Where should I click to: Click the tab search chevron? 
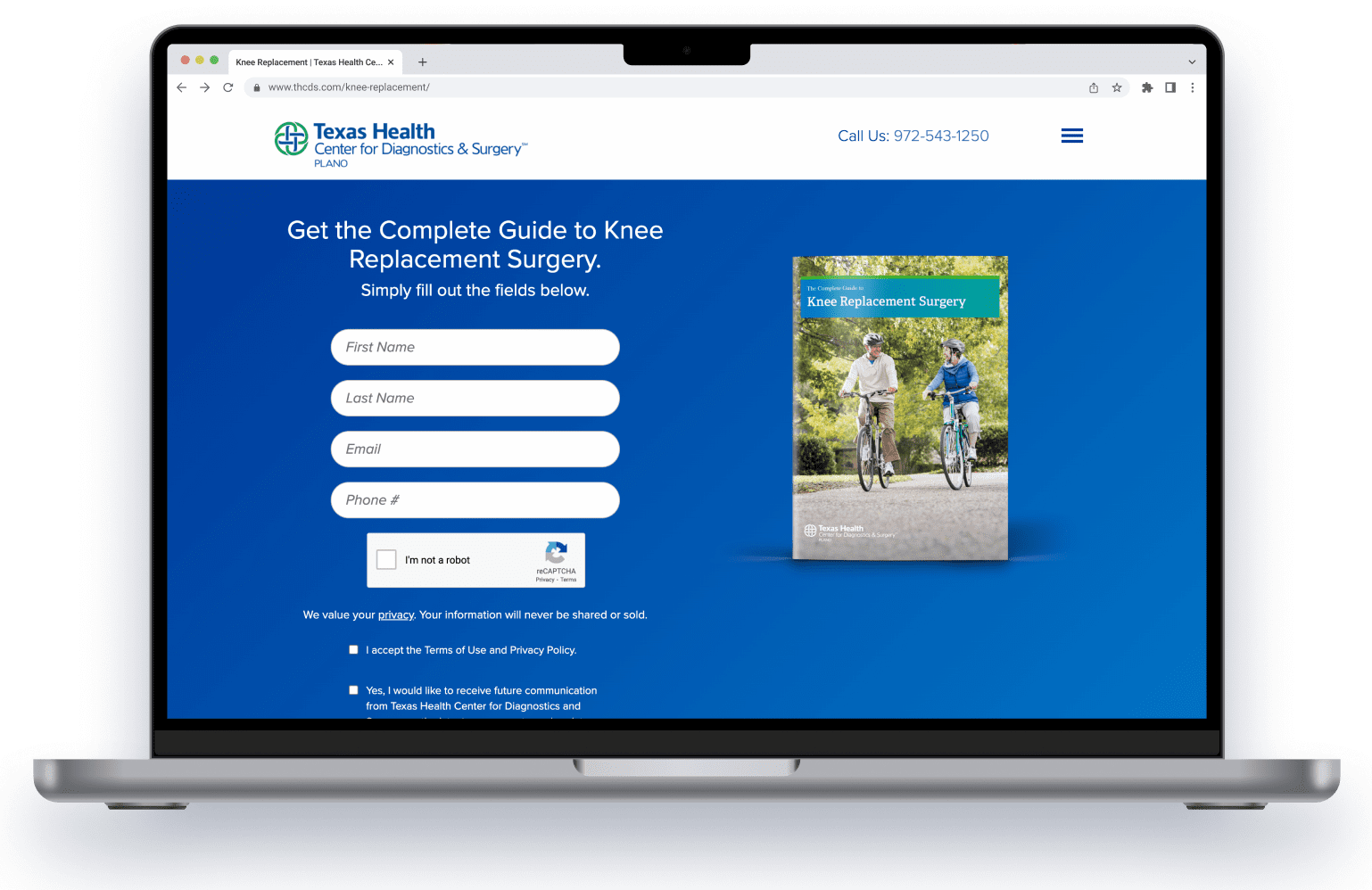tap(1192, 62)
